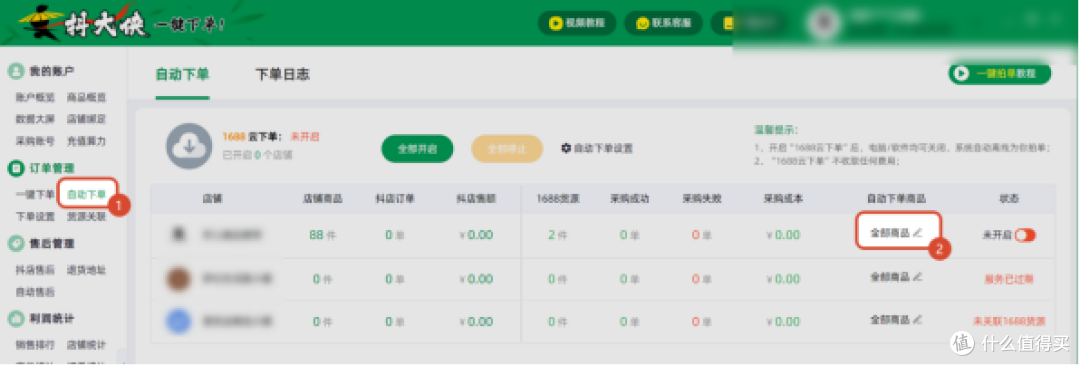Open 一键下单 in the sidebar
Viewport: 1080px width, 366px height.
coord(35,194)
